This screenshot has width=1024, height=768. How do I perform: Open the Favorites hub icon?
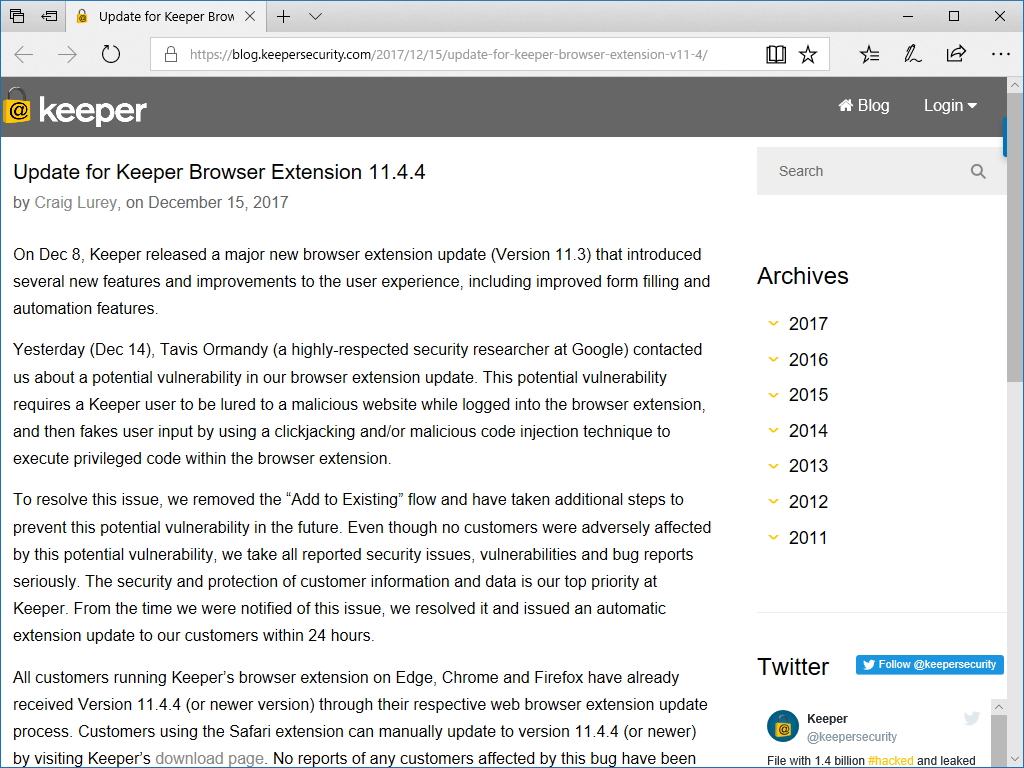tap(869, 54)
